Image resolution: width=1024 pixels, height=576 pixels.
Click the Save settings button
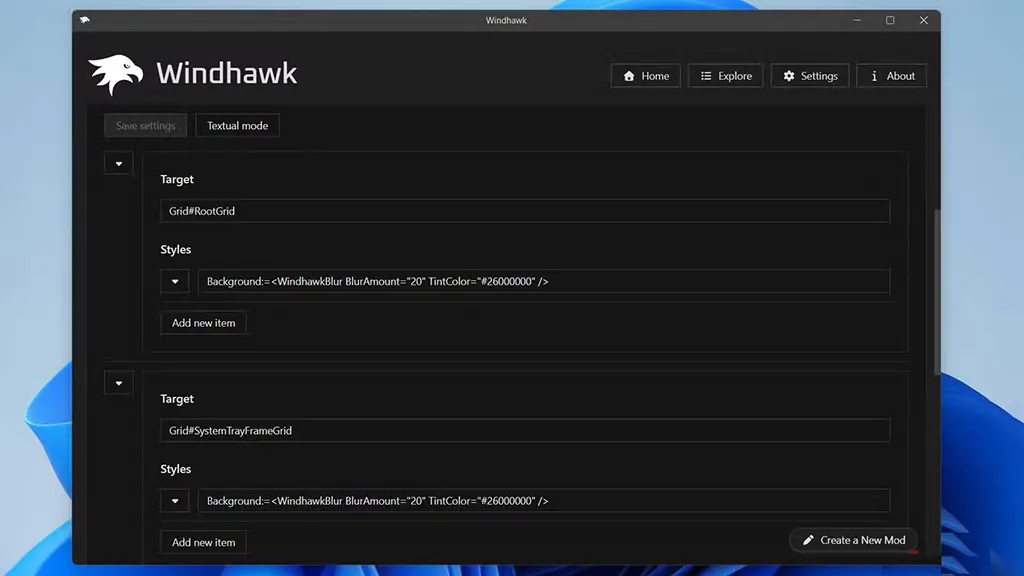[144, 125]
